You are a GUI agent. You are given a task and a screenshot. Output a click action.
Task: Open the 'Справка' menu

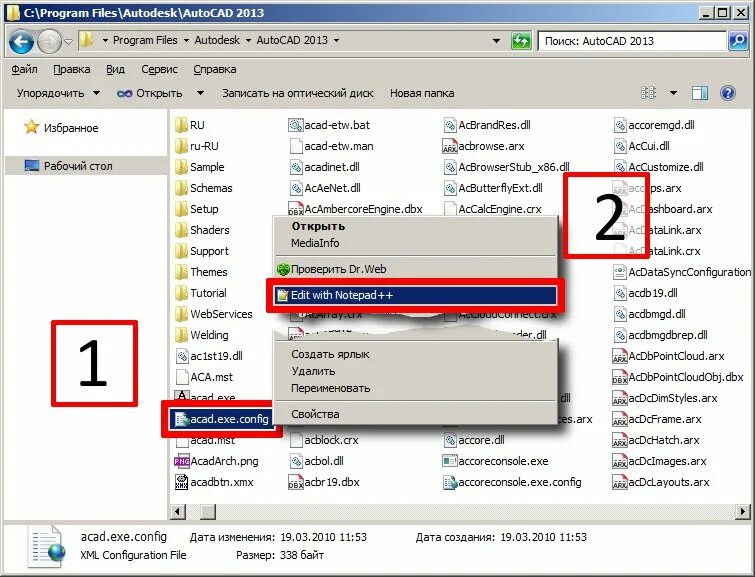coord(215,69)
